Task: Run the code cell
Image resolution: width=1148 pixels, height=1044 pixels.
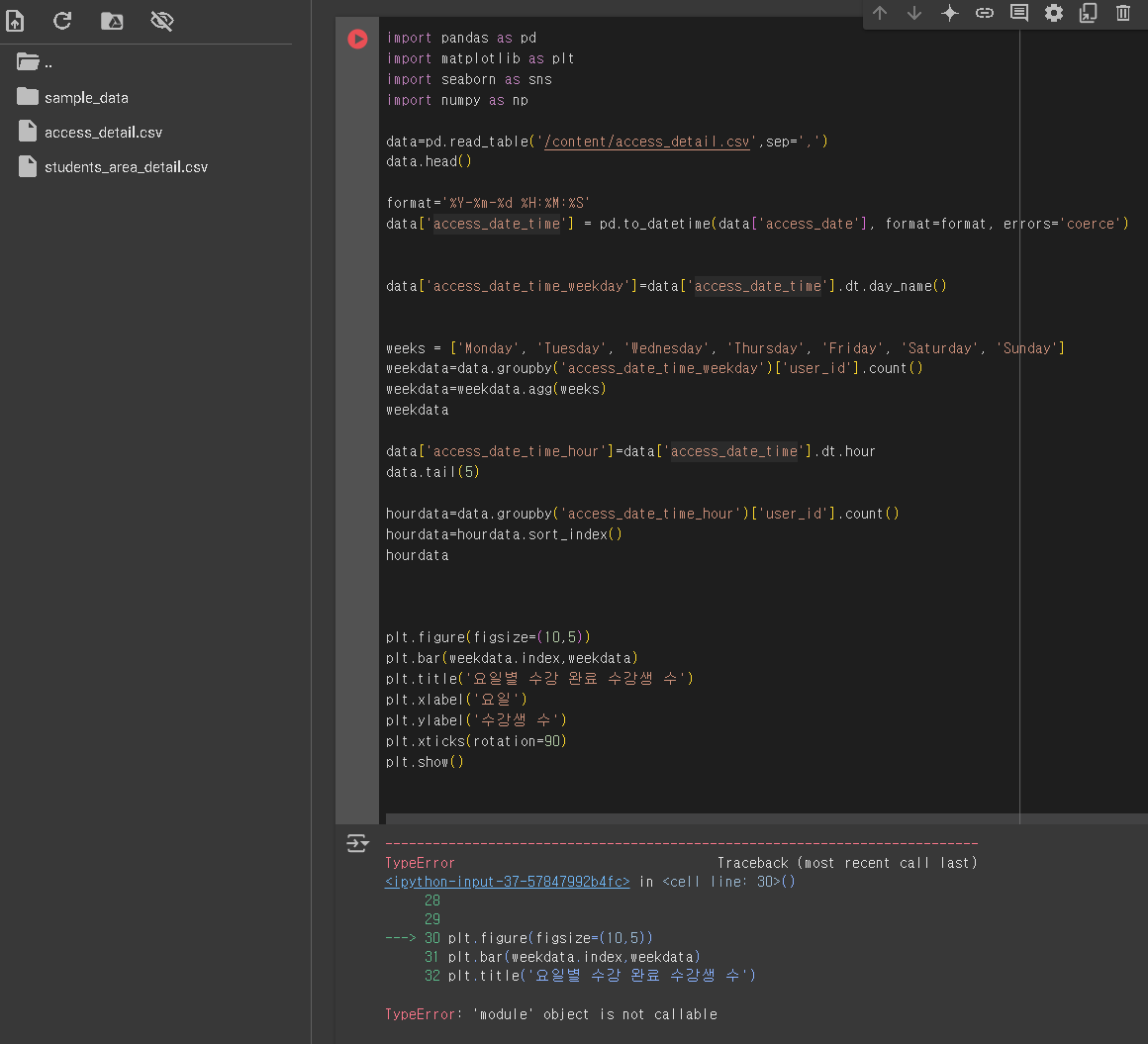Action: pyautogui.click(x=357, y=38)
